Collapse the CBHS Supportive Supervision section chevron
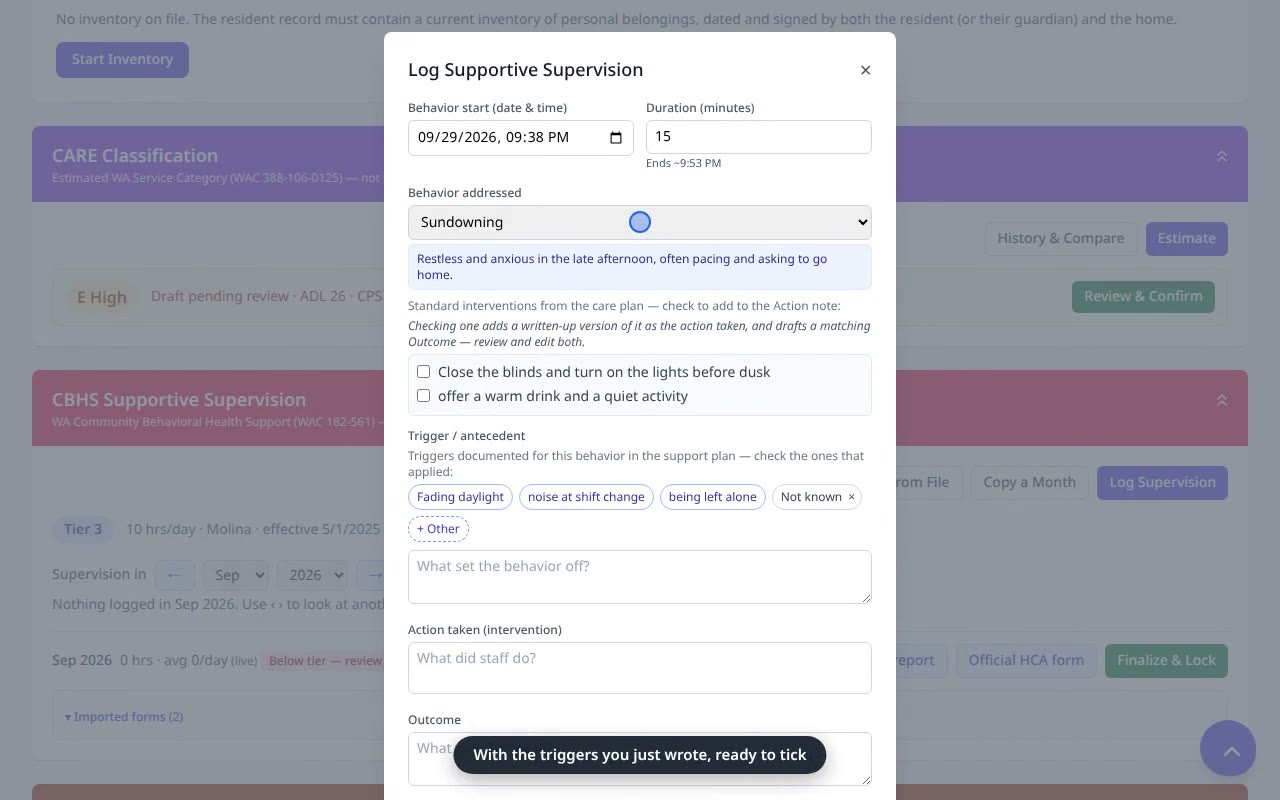 (1221, 400)
